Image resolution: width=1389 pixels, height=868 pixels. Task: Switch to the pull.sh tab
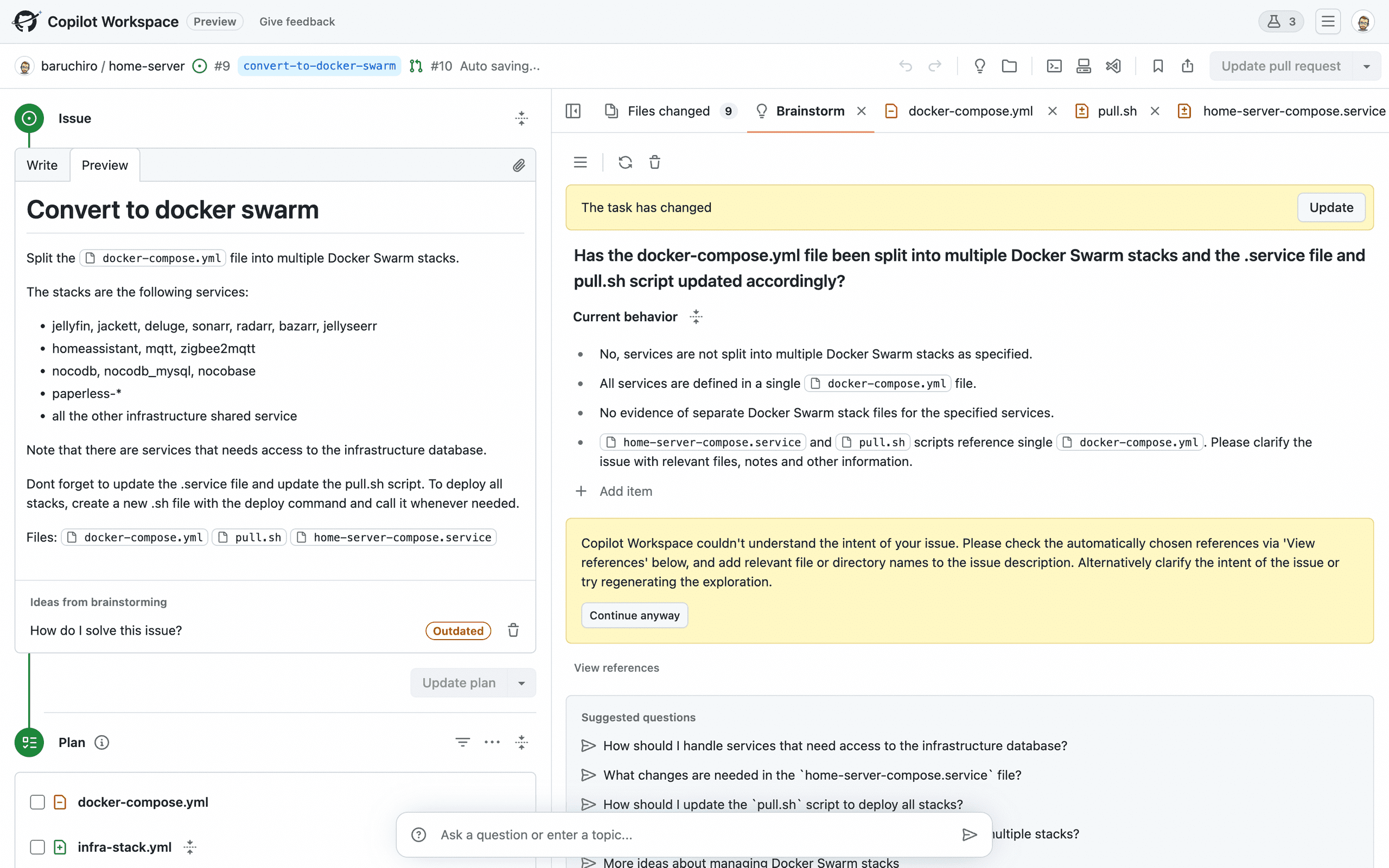1116,111
